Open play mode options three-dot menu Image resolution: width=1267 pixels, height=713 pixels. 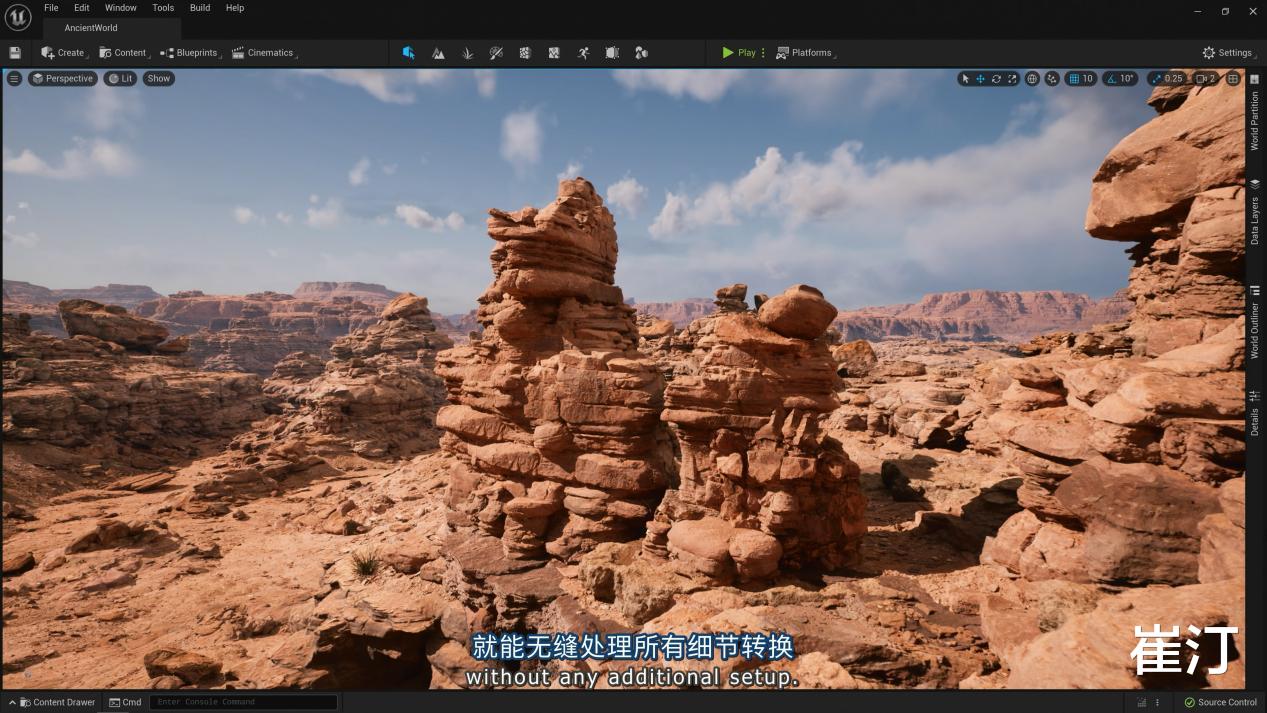[x=763, y=53]
